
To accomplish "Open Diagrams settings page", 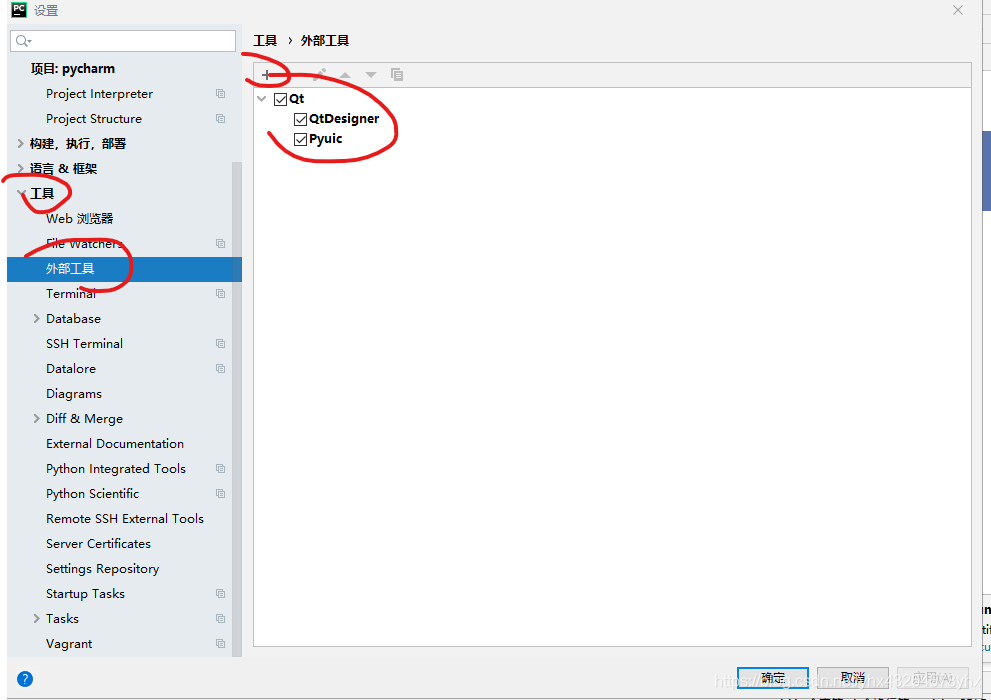I will click(73, 394).
